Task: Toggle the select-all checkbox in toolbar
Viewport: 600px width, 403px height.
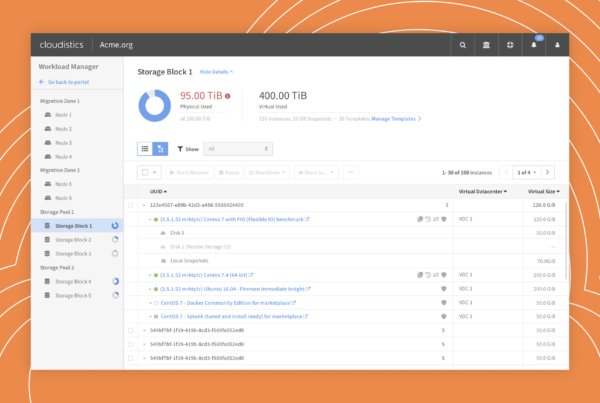Action: pyautogui.click(x=143, y=172)
